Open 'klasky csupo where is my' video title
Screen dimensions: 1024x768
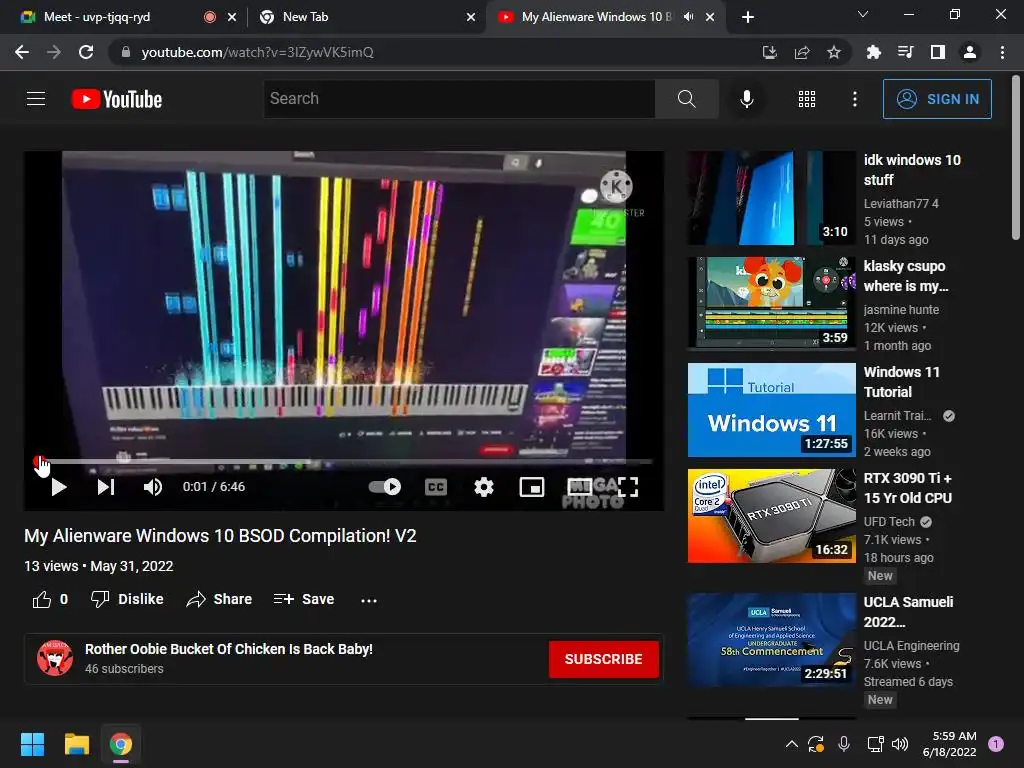[905, 276]
